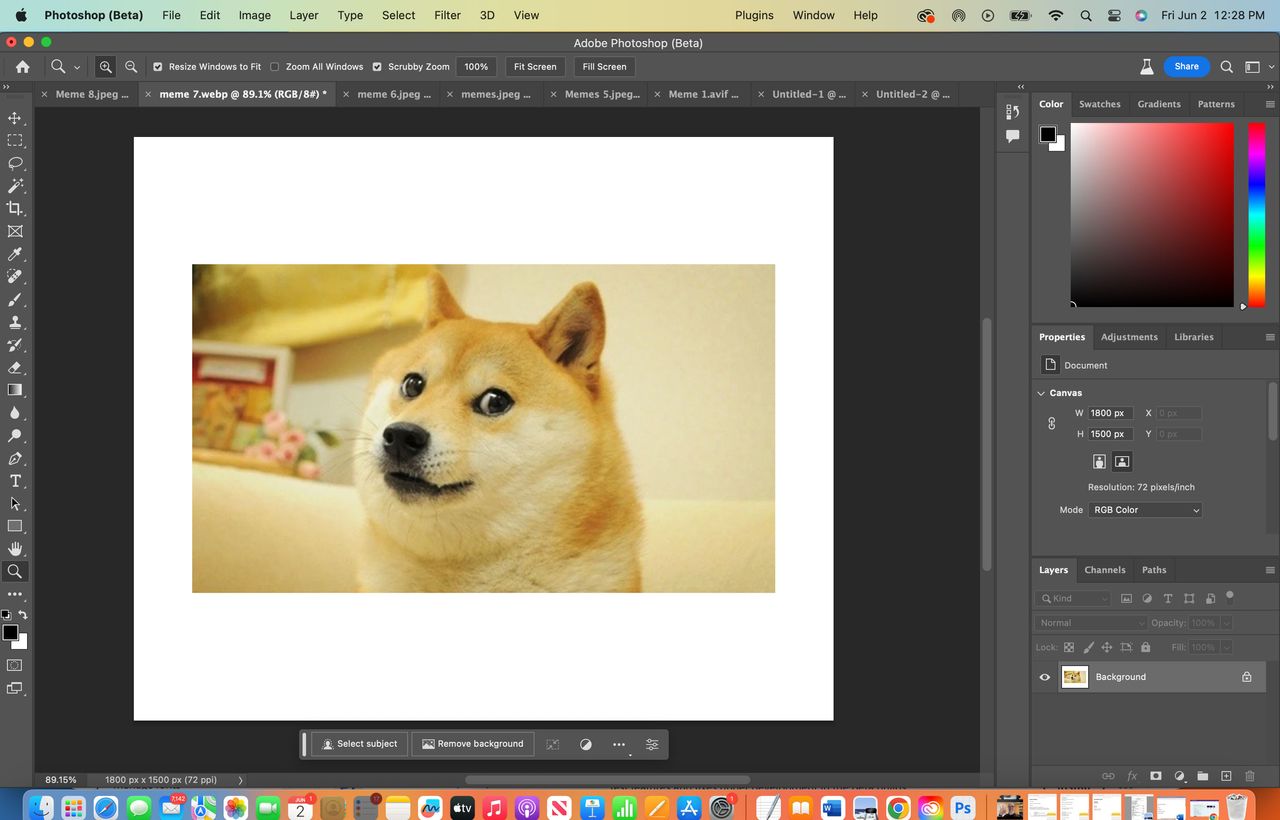Screen dimensions: 1280x820
Task: Select the Horizontal Type tool
Action: pos(15,481)
